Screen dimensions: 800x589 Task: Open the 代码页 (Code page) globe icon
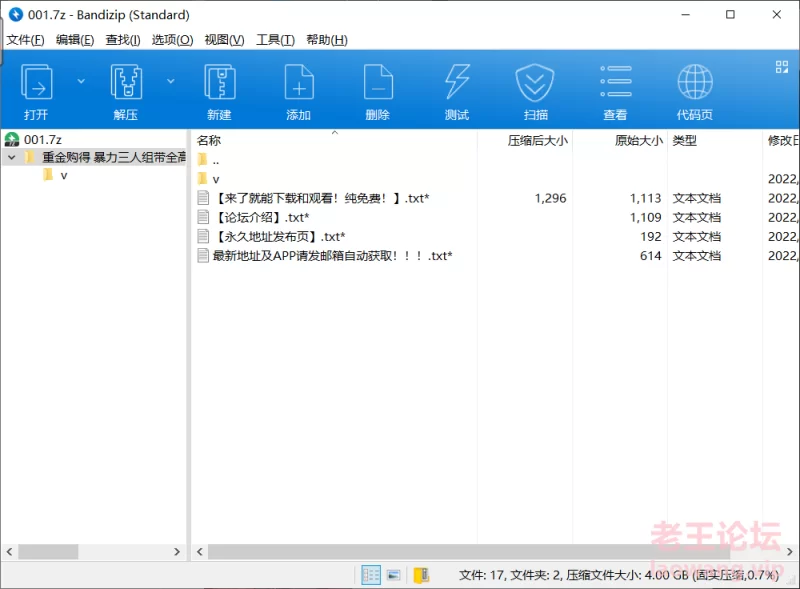click(x=694, y=90)
